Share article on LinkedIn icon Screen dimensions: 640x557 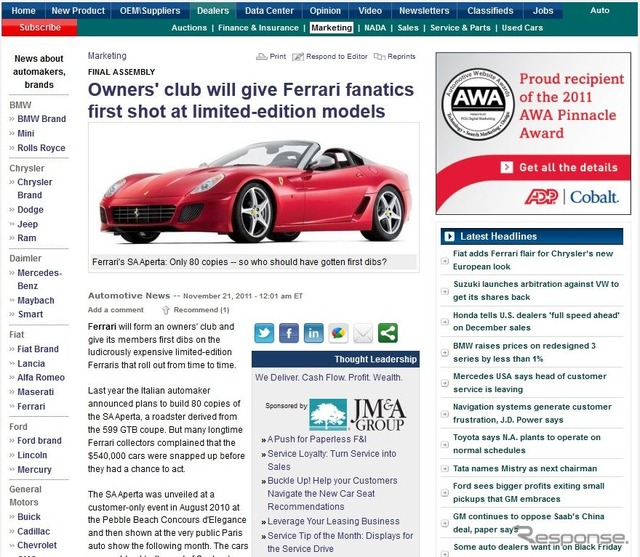click(313, 333)
